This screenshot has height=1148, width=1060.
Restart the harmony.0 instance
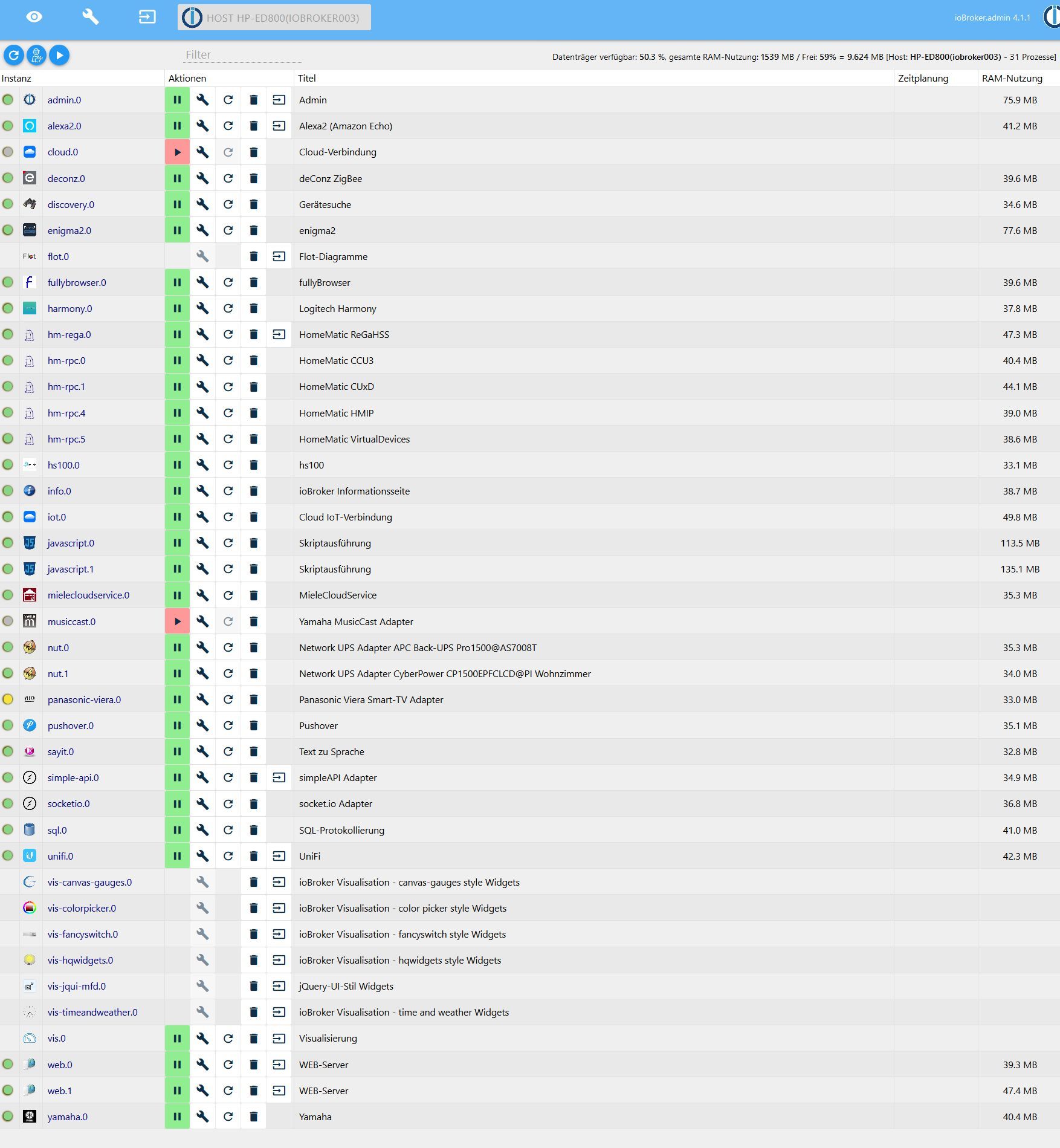[228, 308]
